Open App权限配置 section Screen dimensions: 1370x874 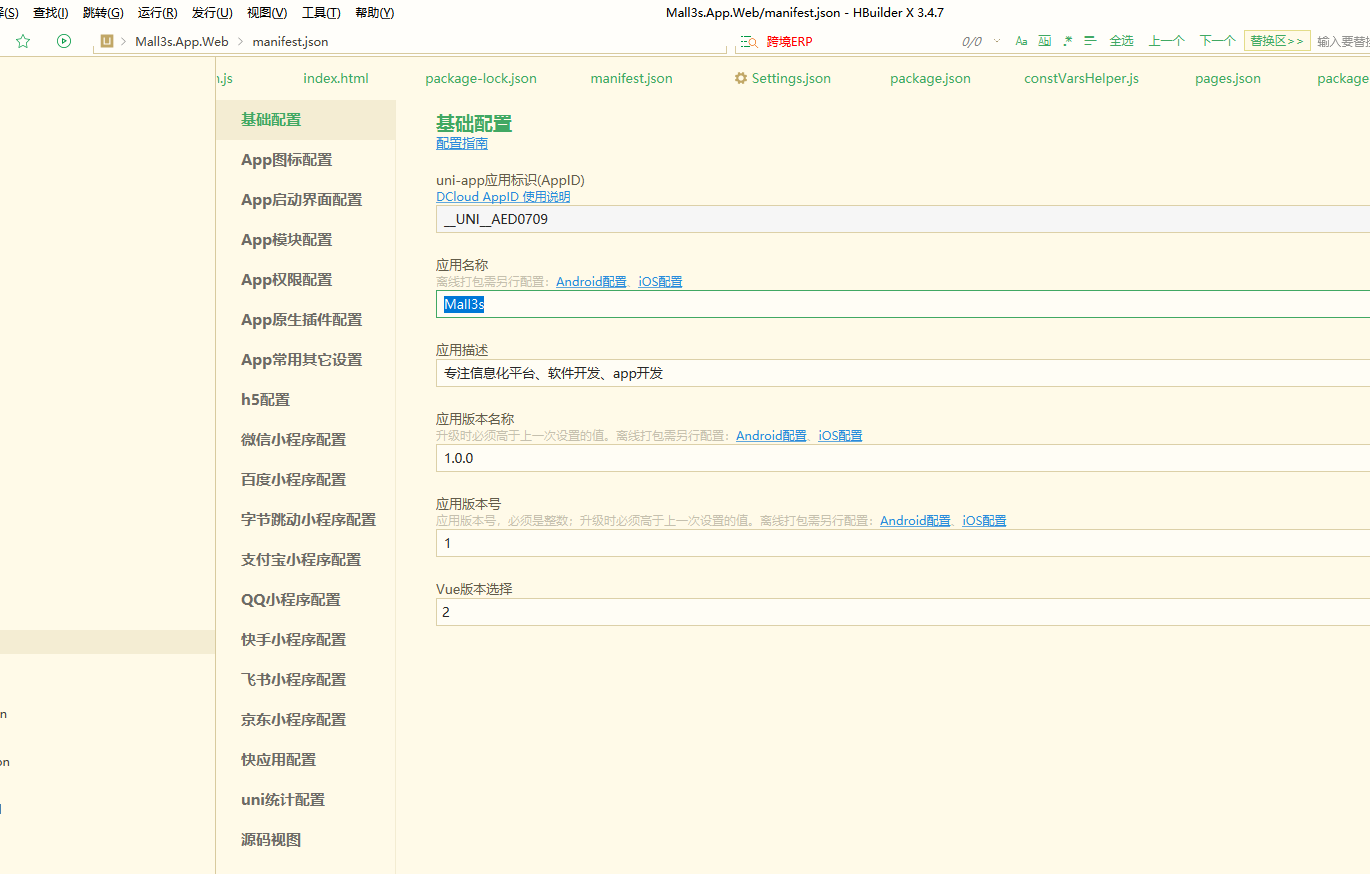(x=306, y=279)
